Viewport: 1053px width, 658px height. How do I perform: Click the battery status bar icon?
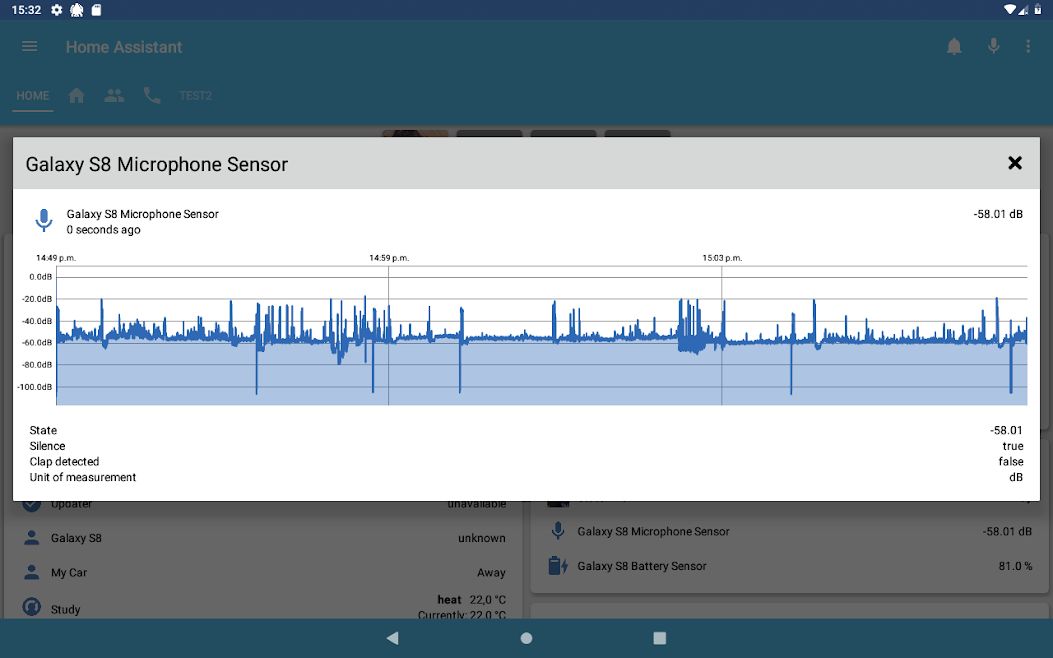point(1038,9)
